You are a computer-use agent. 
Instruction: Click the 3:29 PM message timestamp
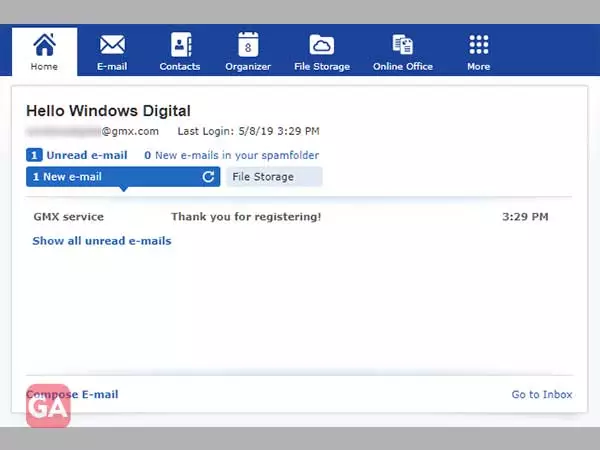[x=525, y=217]
